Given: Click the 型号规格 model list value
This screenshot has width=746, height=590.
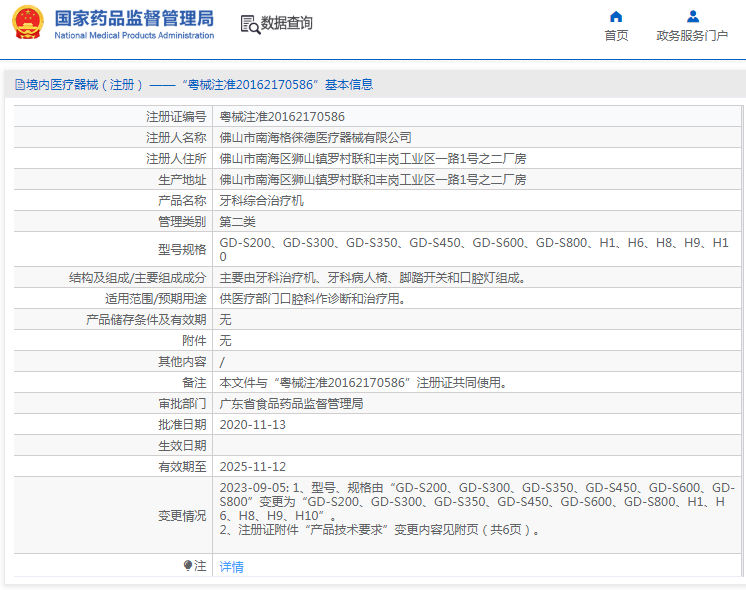Looking at the screenshot, I should pos(474,249).
